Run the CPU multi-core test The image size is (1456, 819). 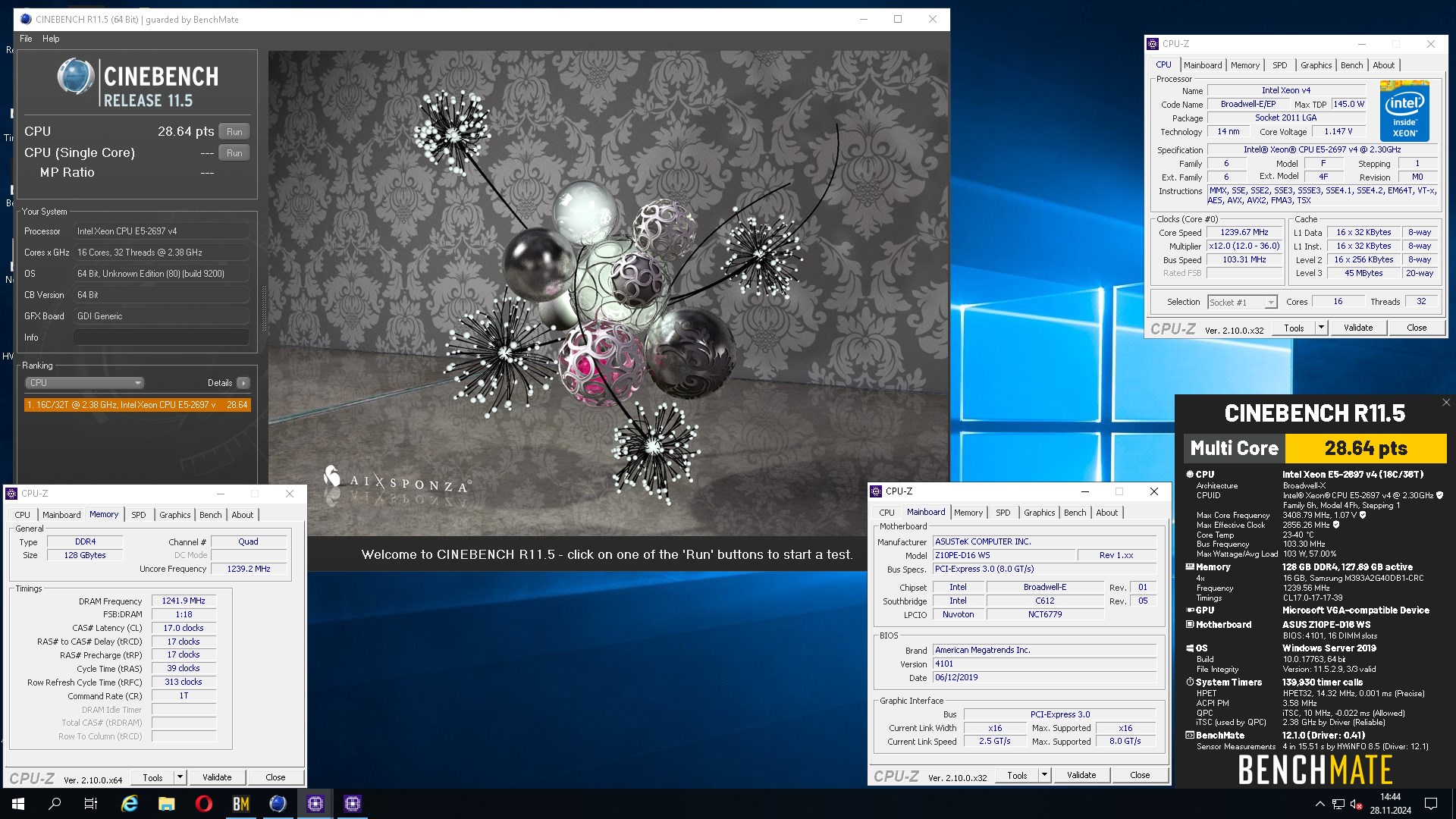234,132
